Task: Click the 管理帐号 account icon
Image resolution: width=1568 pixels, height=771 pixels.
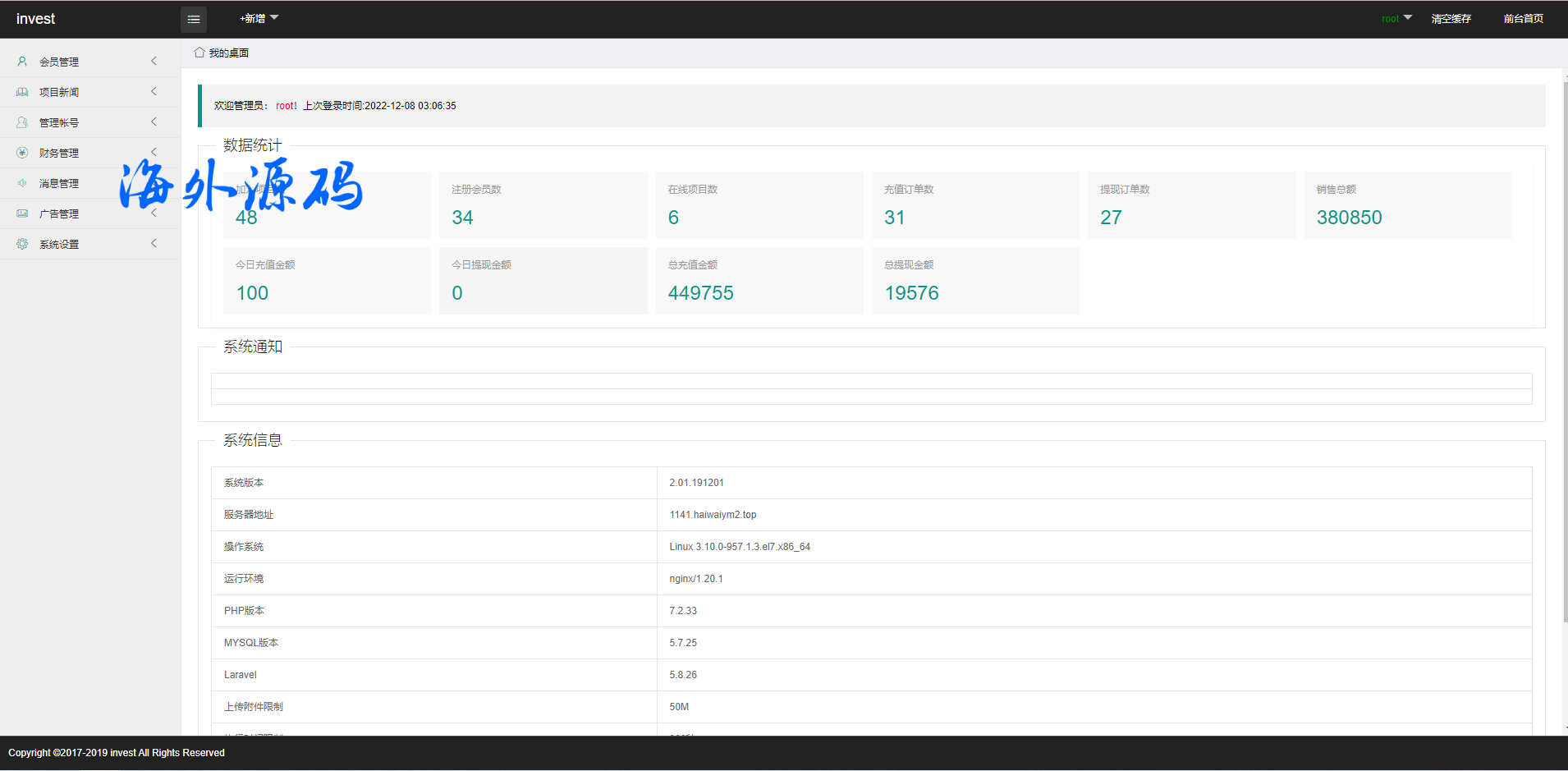Action: (x=22, y=122)
